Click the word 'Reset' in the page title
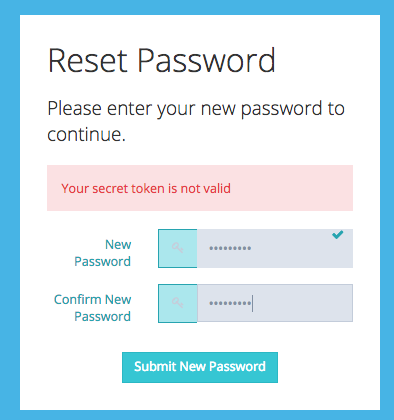Screen dimensions: 394x420 [88, 61]
